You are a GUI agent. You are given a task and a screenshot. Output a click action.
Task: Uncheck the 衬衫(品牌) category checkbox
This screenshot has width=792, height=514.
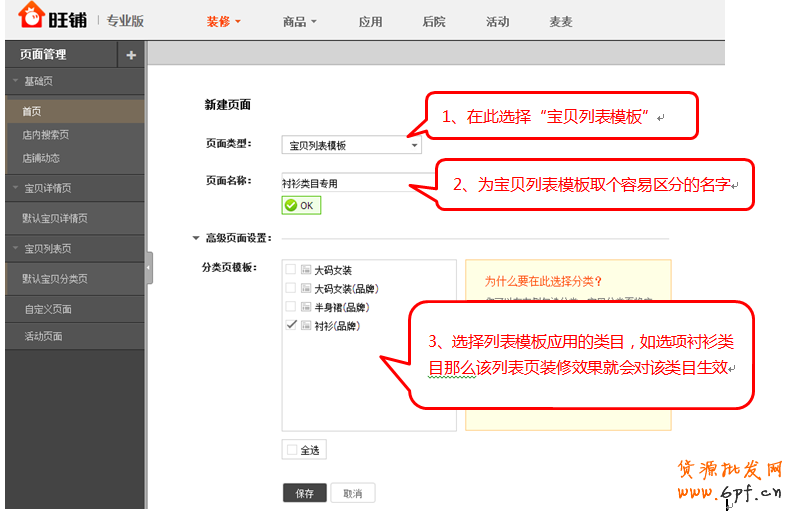click(x=291, y=326)
